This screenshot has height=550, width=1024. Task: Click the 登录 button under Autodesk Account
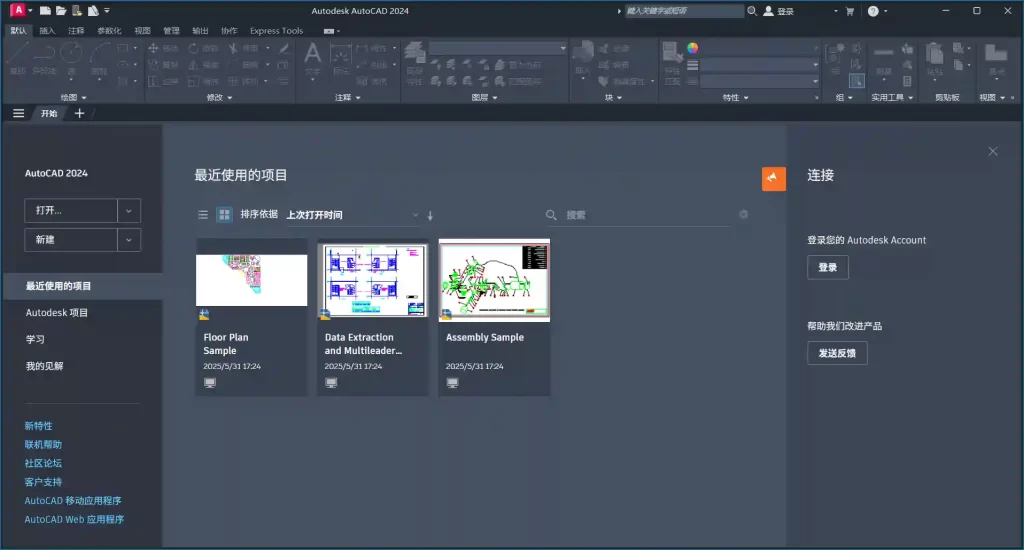coord(827,267)
